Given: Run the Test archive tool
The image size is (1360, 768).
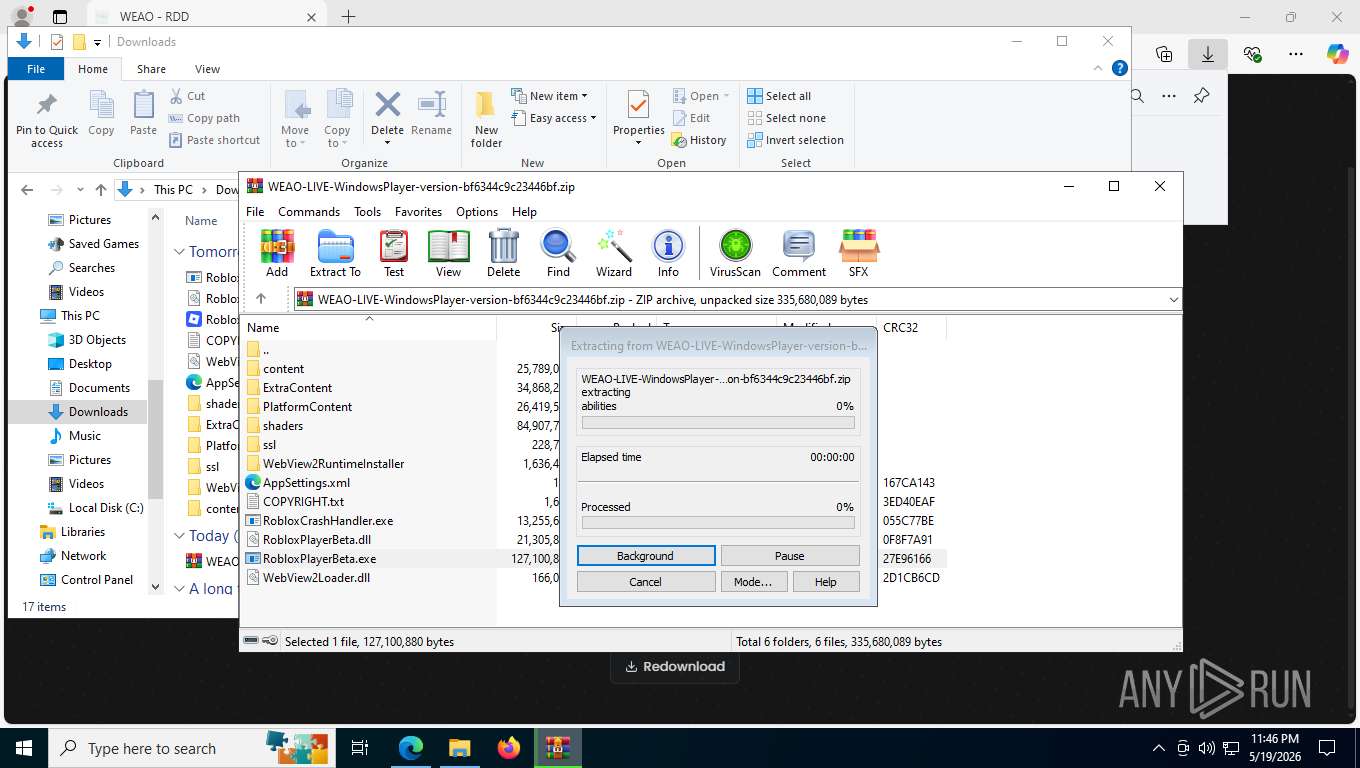Looking at the screenshot, I should pos(394,253).
